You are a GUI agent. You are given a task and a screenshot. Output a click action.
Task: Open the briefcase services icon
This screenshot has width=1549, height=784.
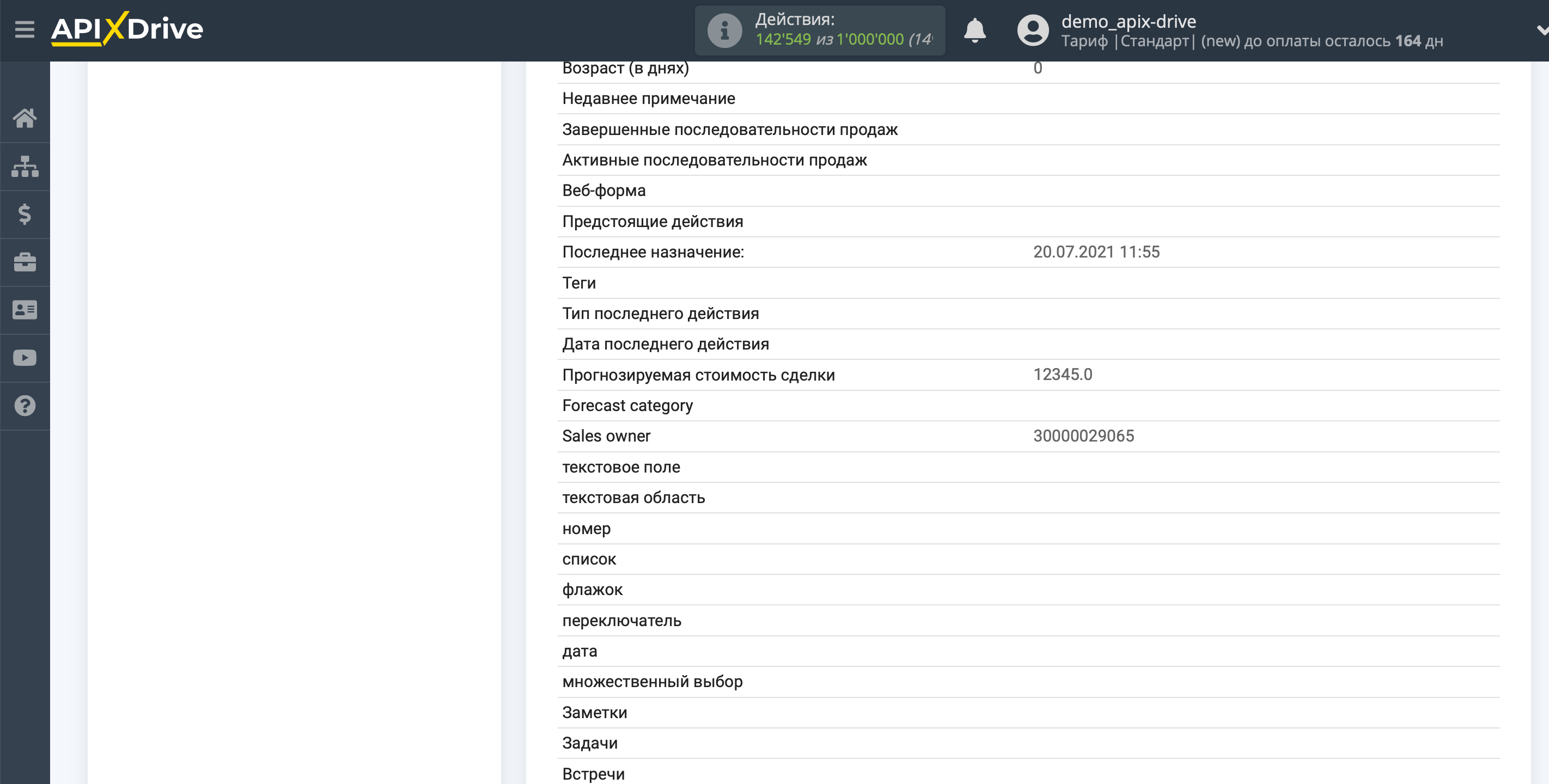point(25,262)
